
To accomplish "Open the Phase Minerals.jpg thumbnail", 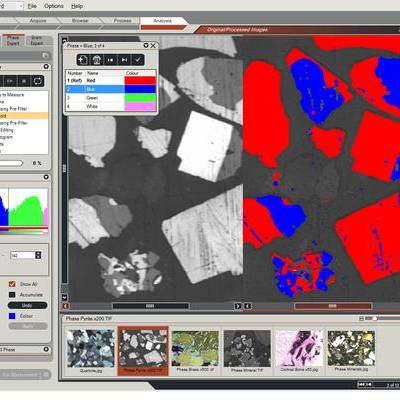I will 351,351.
